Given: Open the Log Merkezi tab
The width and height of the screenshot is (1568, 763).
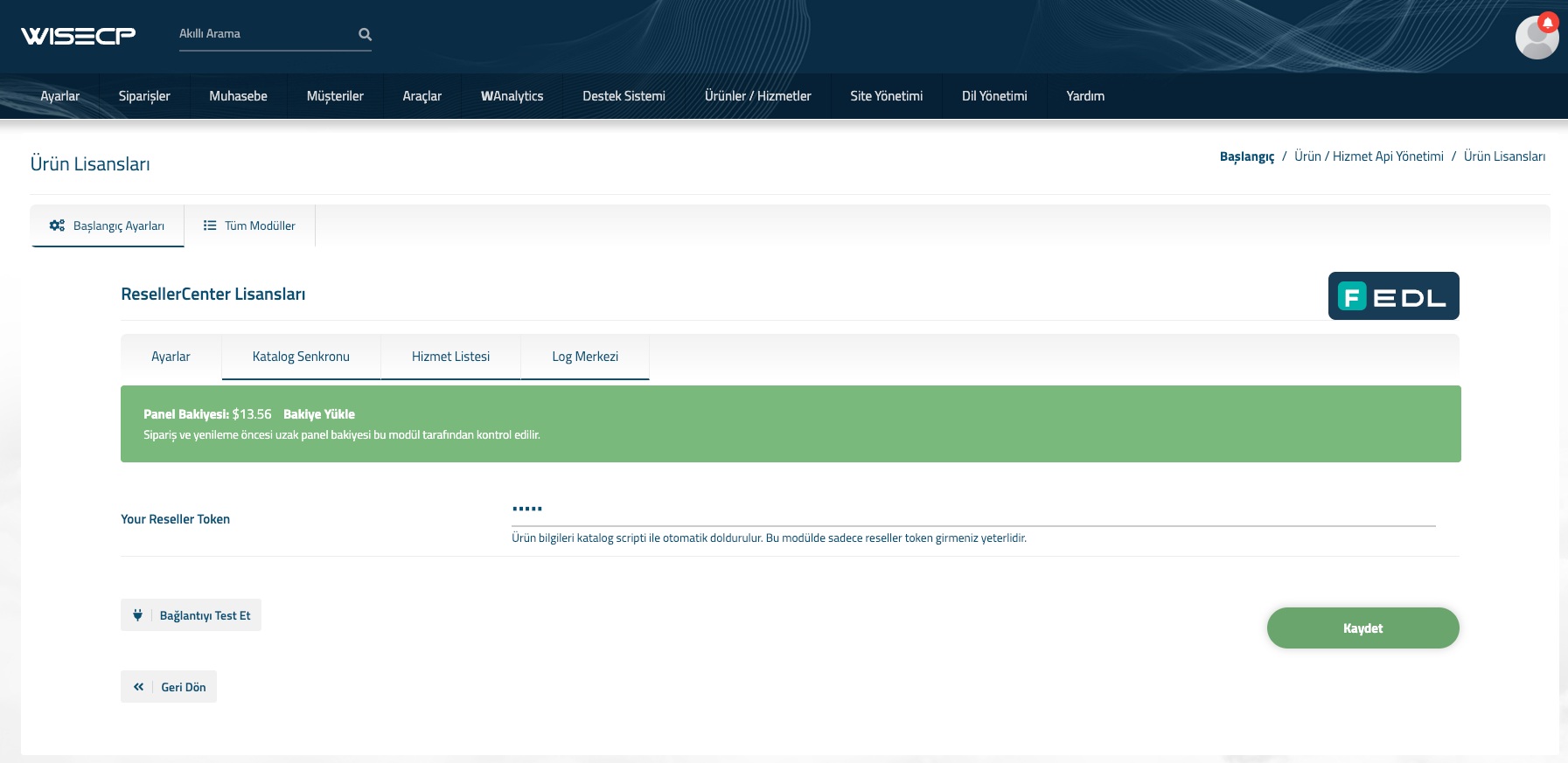Looking at the screenshot, I should click(584, 357).
